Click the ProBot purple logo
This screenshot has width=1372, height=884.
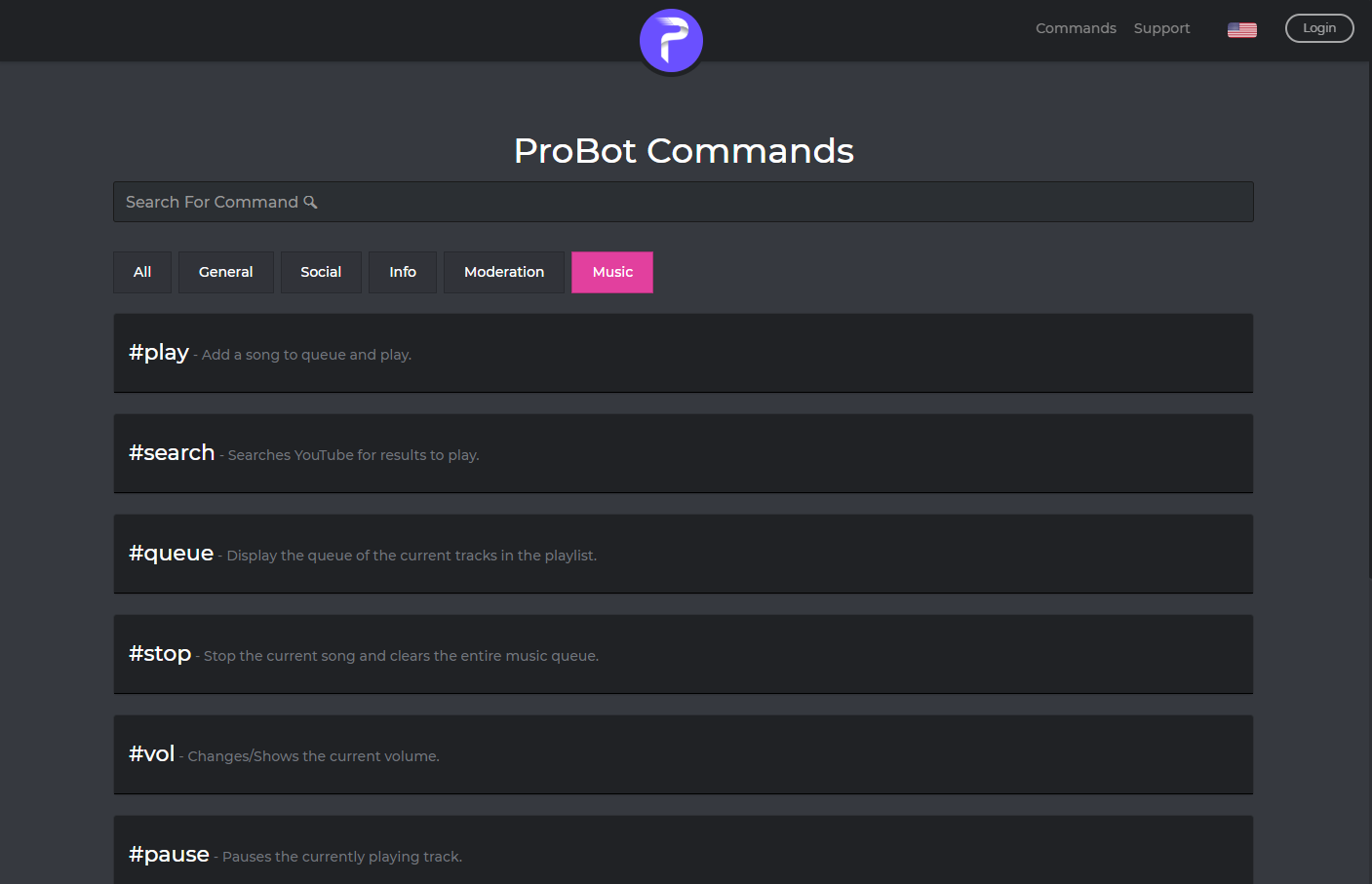point(671,41)
